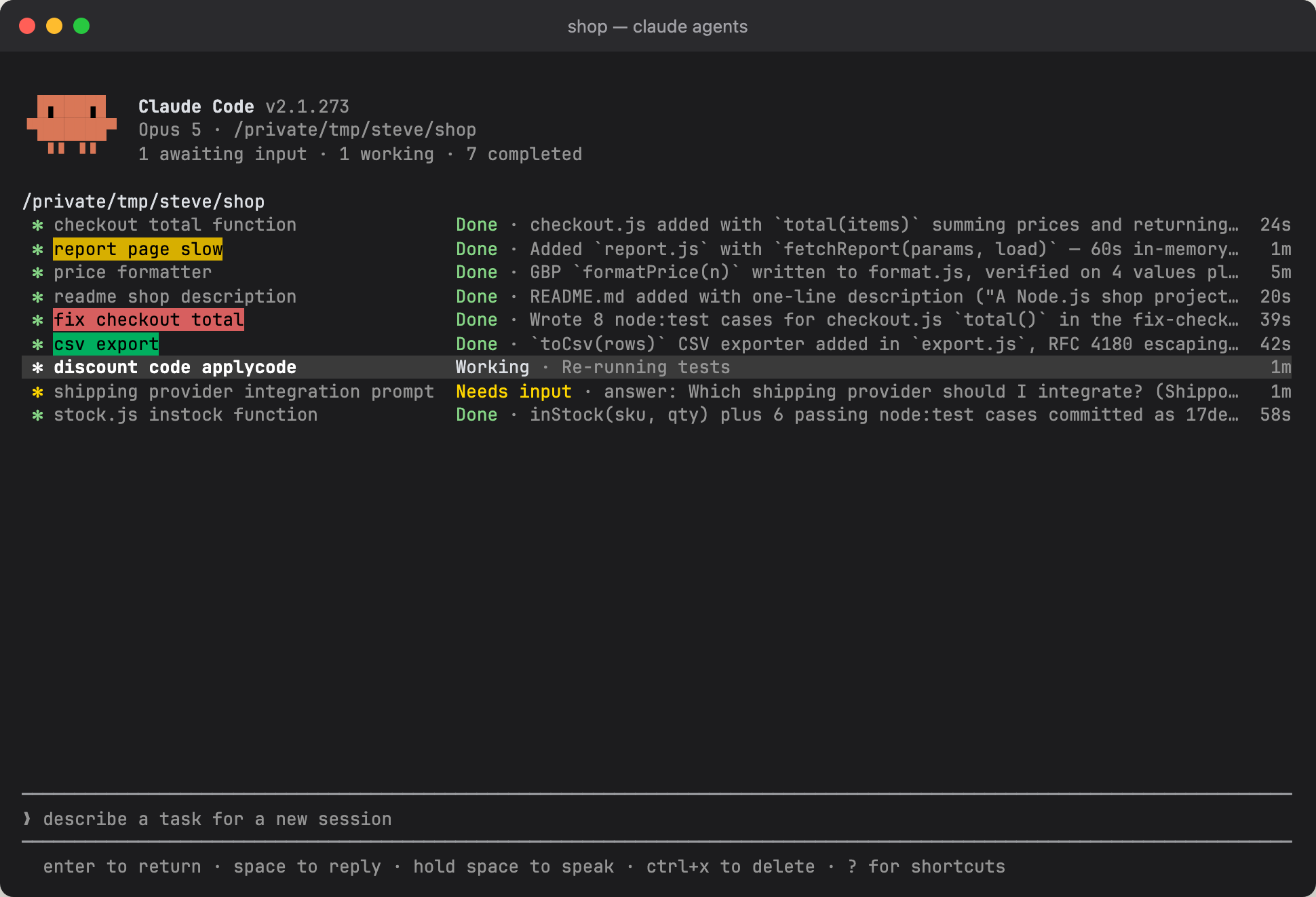
Task: Click the Done status for csv export
Action: (476, 344)
